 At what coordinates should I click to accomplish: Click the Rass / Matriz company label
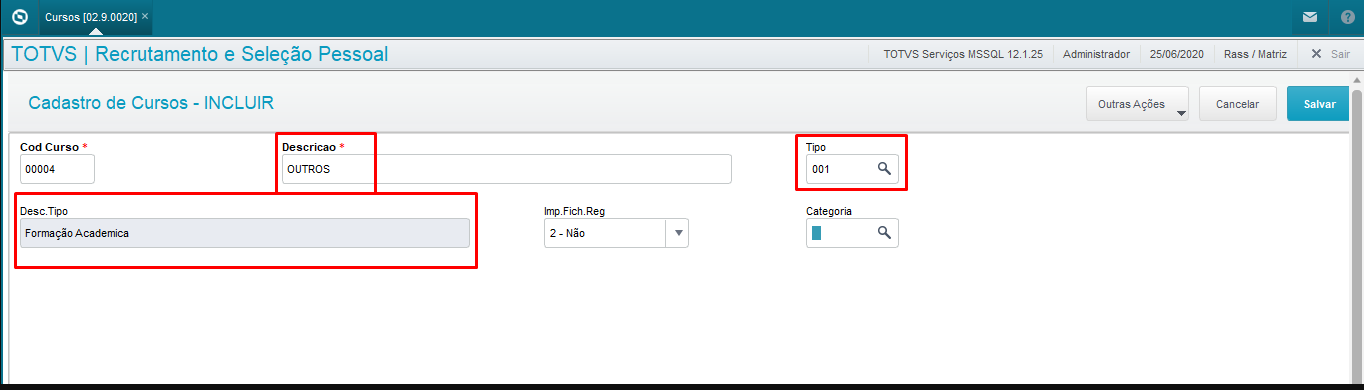coord(1254,54)
